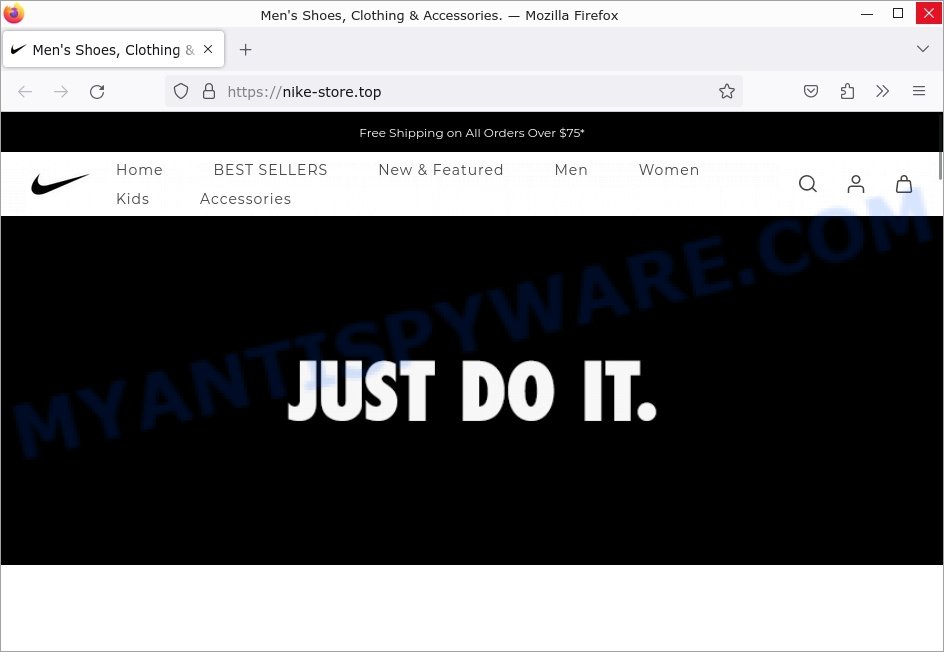Close the Men's Shoes tab

pyautogui.click(x=208, y=49)
